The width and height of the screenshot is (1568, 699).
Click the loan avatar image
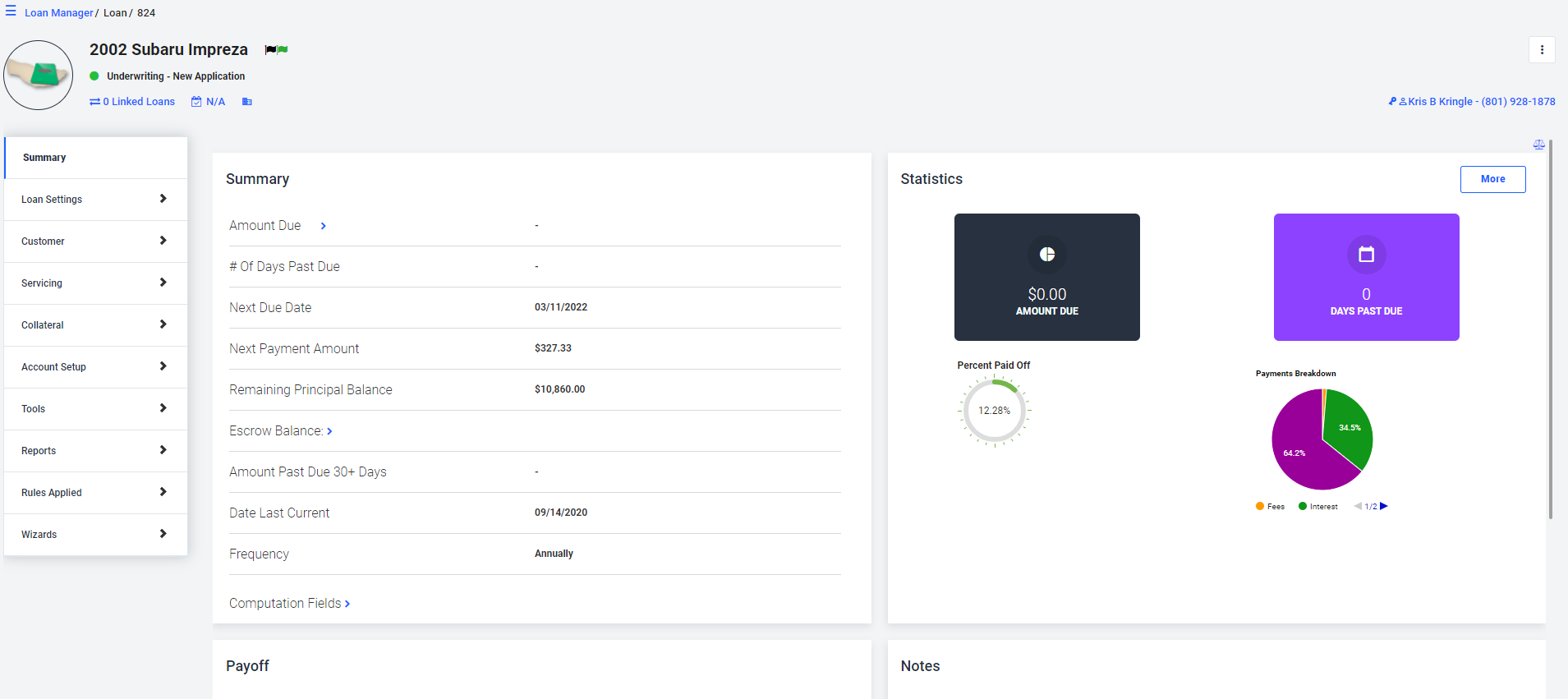click(39, 76)
